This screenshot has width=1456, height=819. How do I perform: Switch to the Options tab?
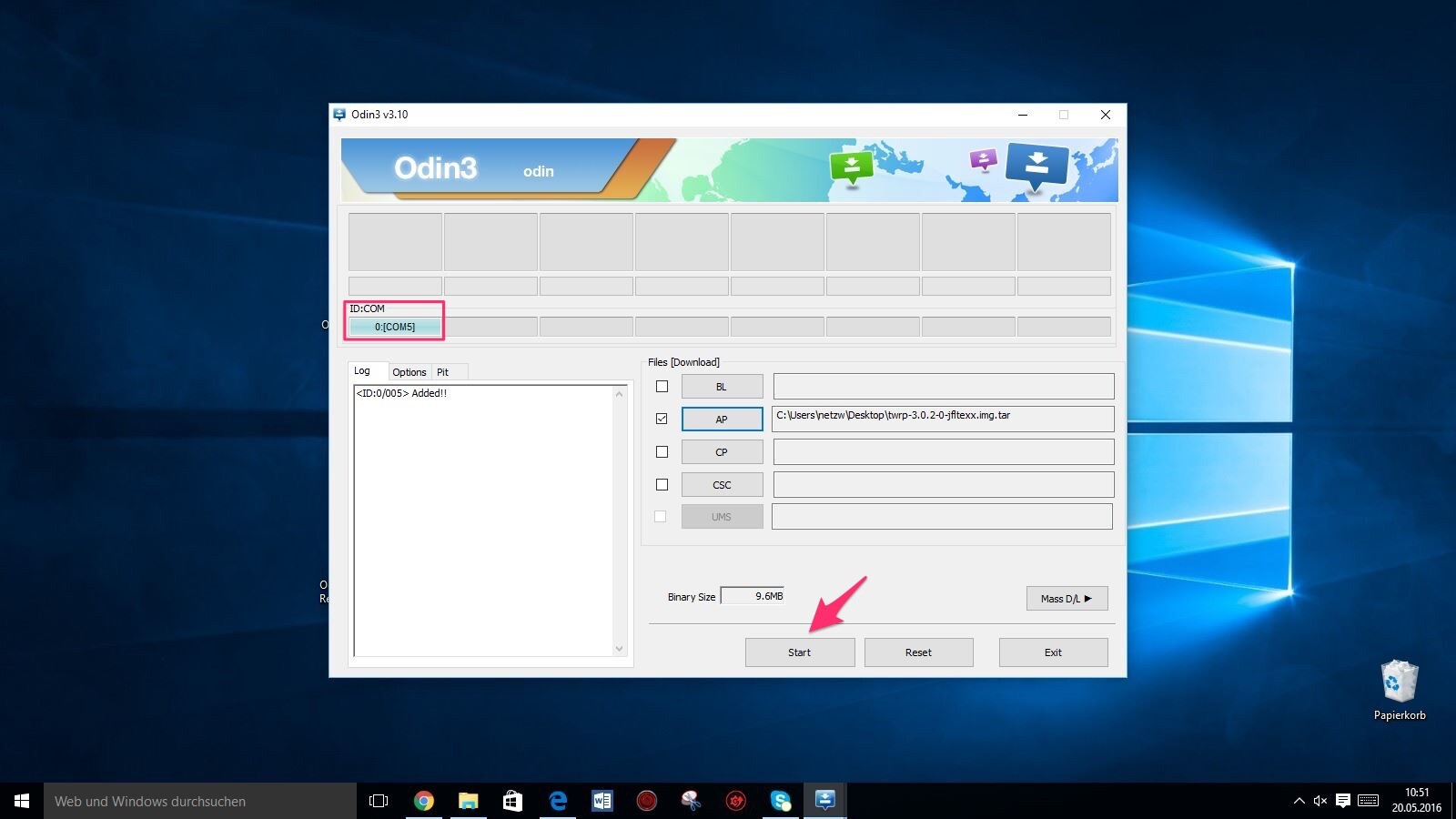(409, 372)
